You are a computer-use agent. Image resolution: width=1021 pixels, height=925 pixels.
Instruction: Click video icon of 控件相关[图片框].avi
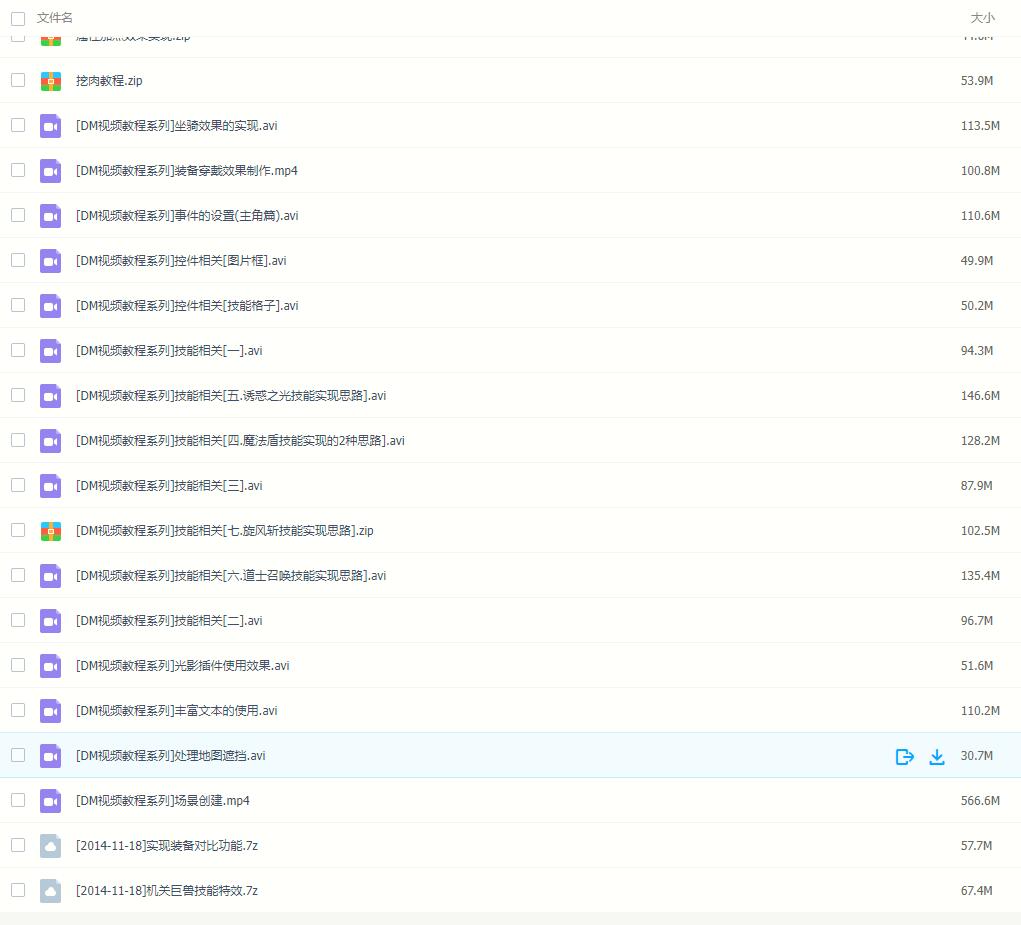pos(51,260)
